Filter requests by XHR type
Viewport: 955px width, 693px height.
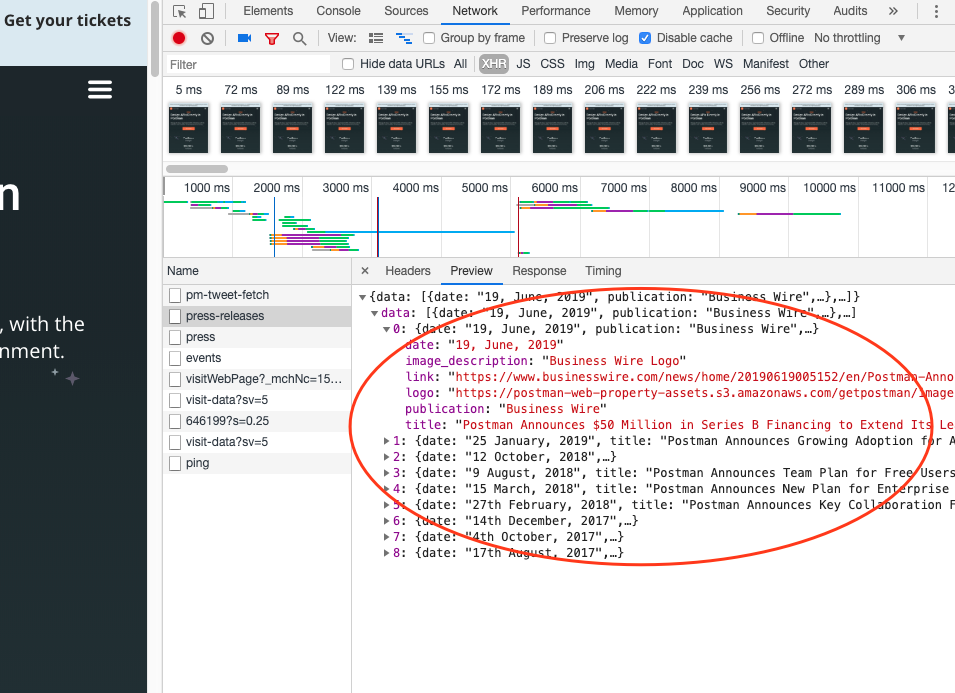[x=493, y=64]
